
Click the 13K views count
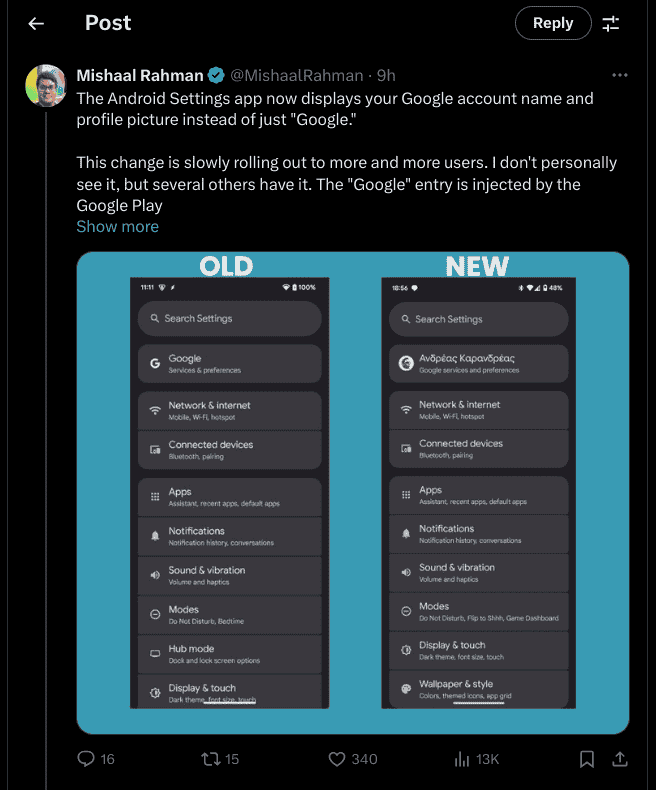(x=487, y=759)
